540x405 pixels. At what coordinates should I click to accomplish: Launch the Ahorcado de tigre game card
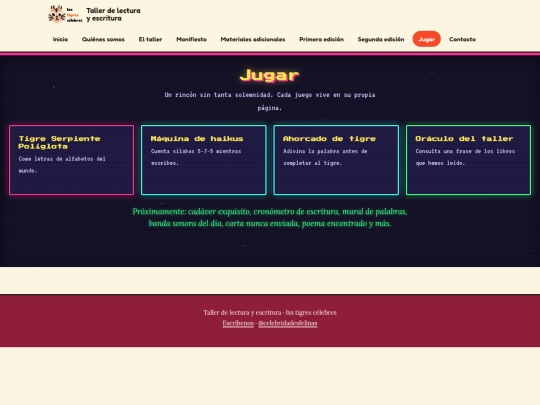pos(336,160)
